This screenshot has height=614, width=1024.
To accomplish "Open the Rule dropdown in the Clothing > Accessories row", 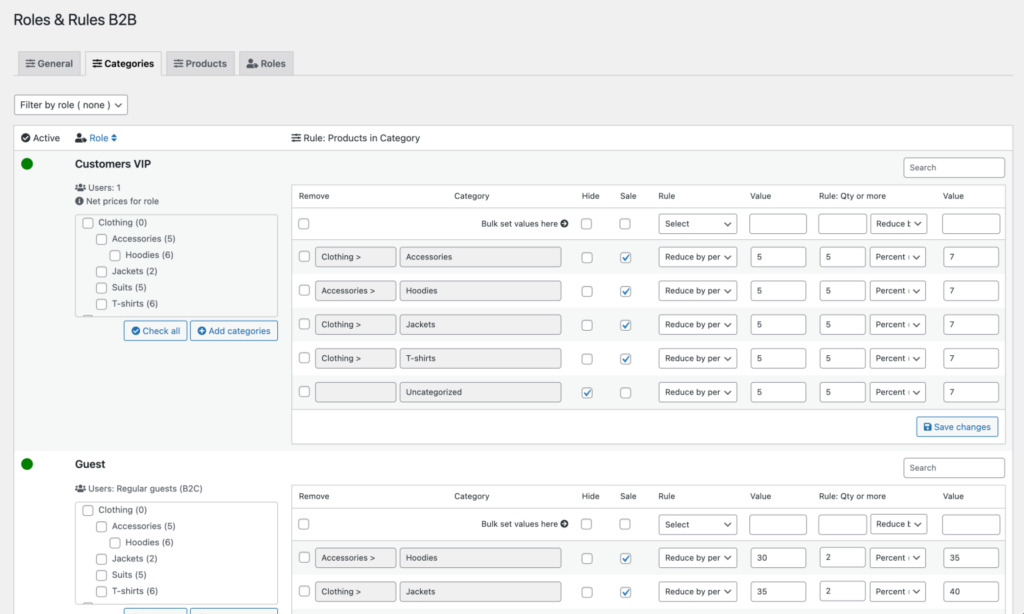I will 697,257.
